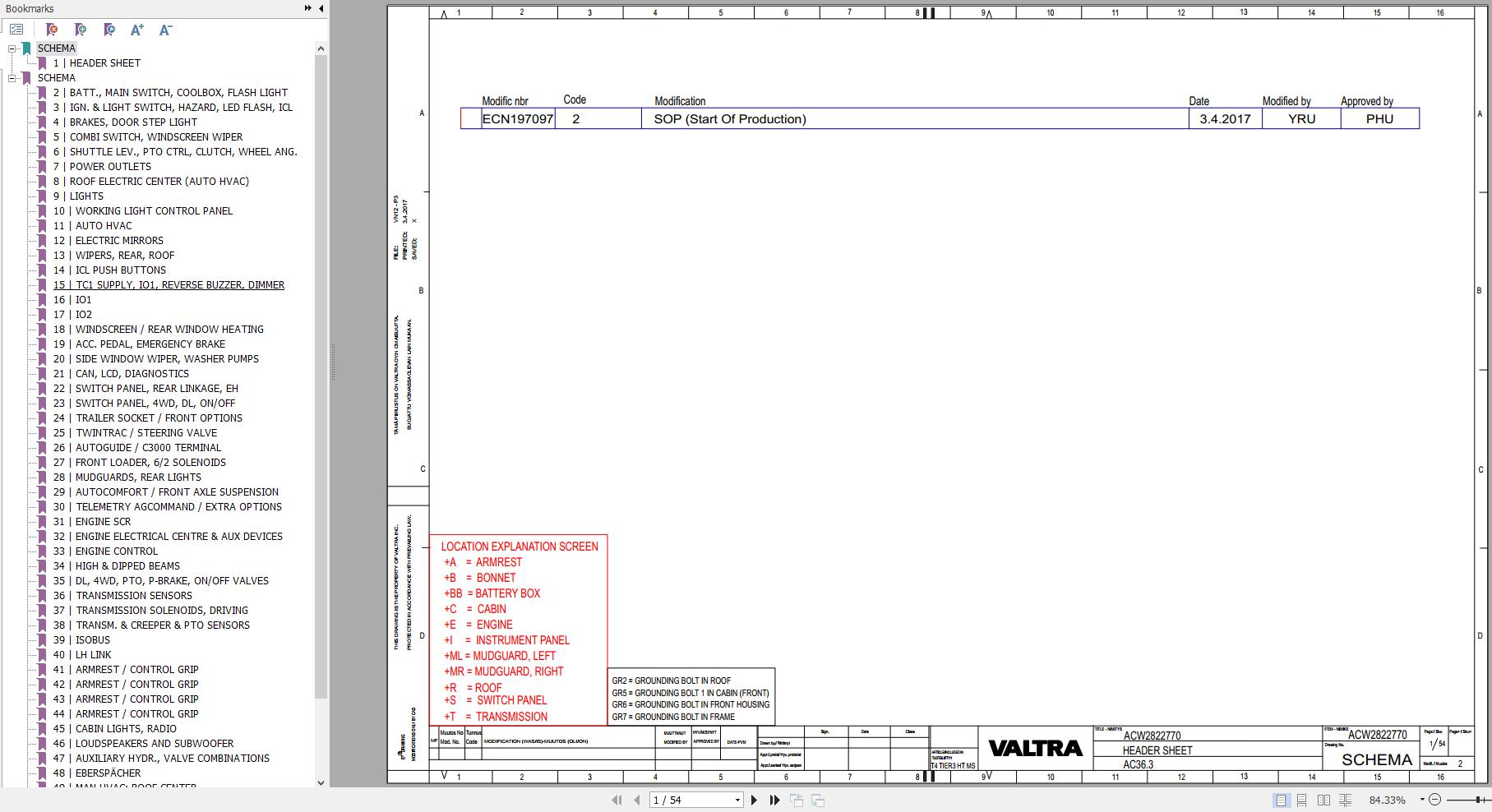Open bookmark 17 | IO2
The width and height of the screenshot is (1492, 812).
(72, 315)
